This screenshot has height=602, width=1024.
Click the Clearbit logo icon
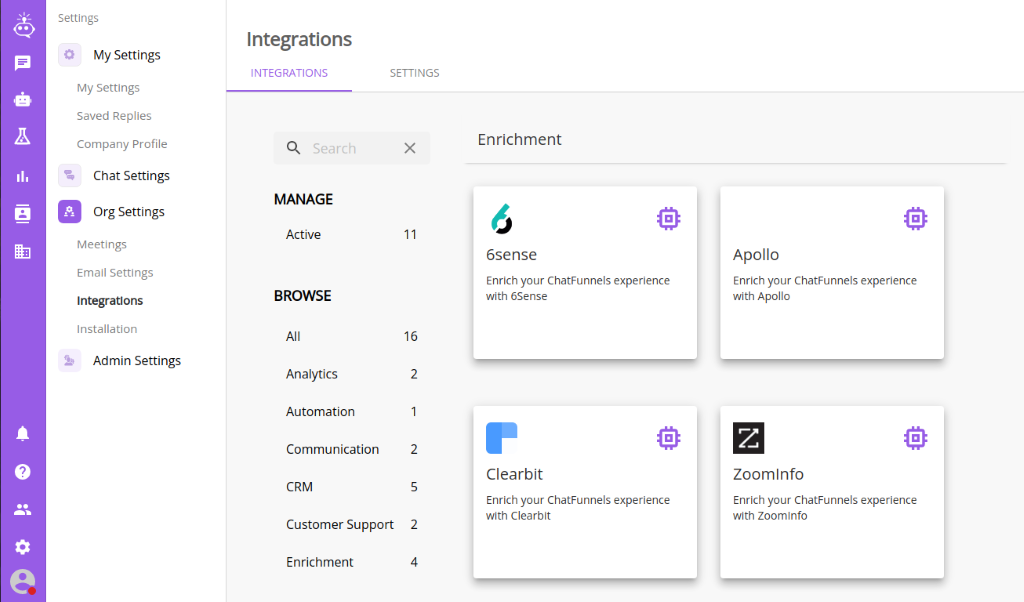click(x=502, y=438)
